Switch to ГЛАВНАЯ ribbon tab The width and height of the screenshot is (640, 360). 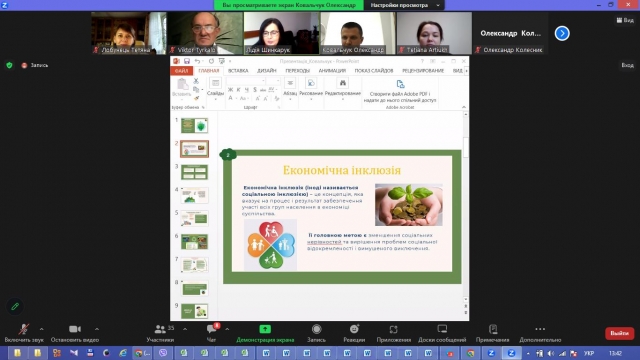(209, 71)
